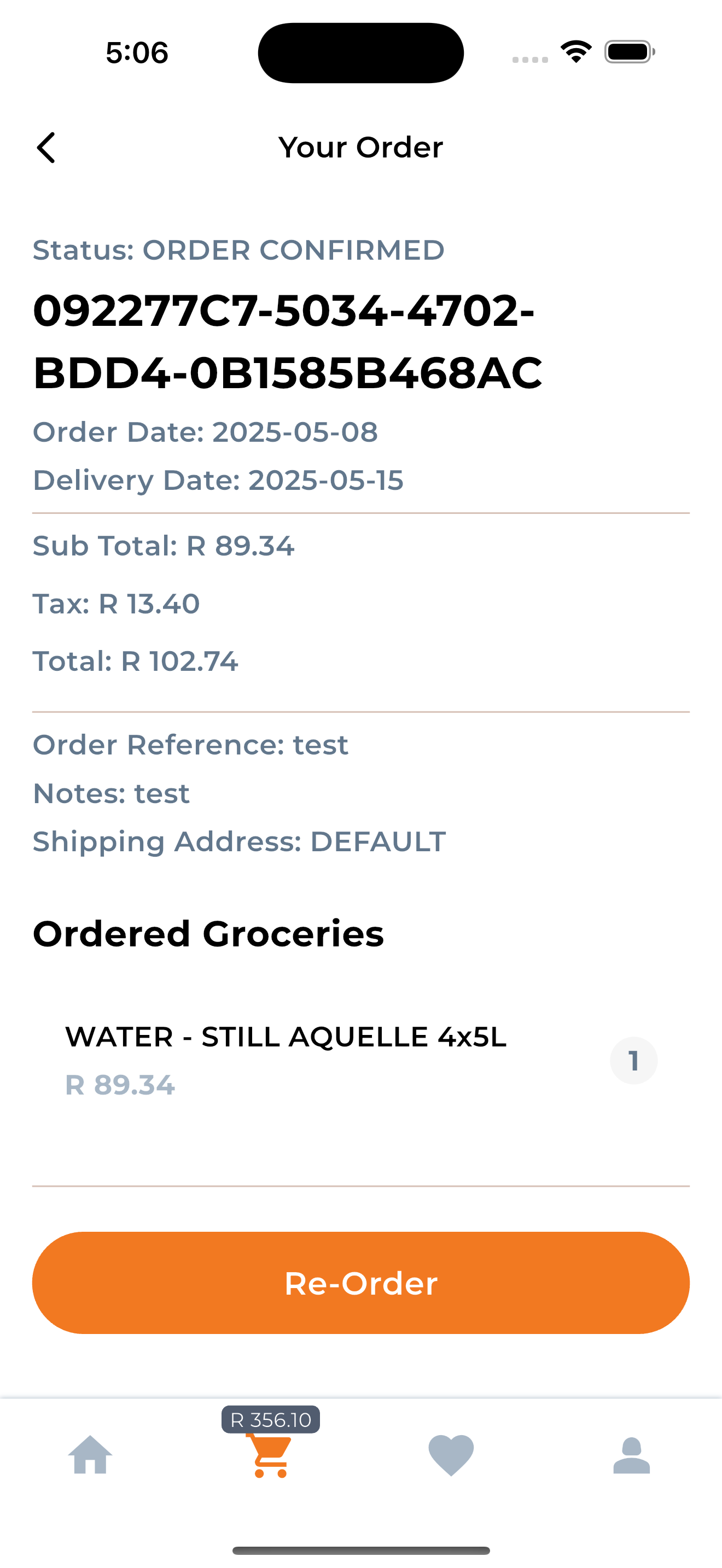The height and width of the screenshot is (1568, 722).
Task: Tap the Shipping Address: DEFAULT line
Action: point(238,842)
